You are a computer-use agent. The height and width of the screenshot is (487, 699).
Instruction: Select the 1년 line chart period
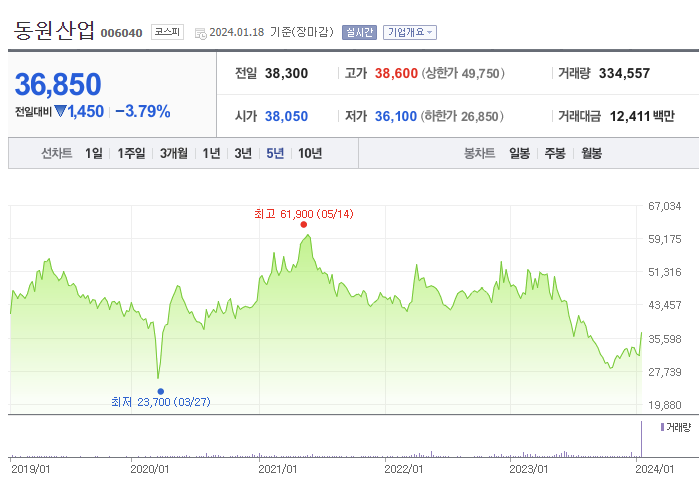(x=211, y=153)
